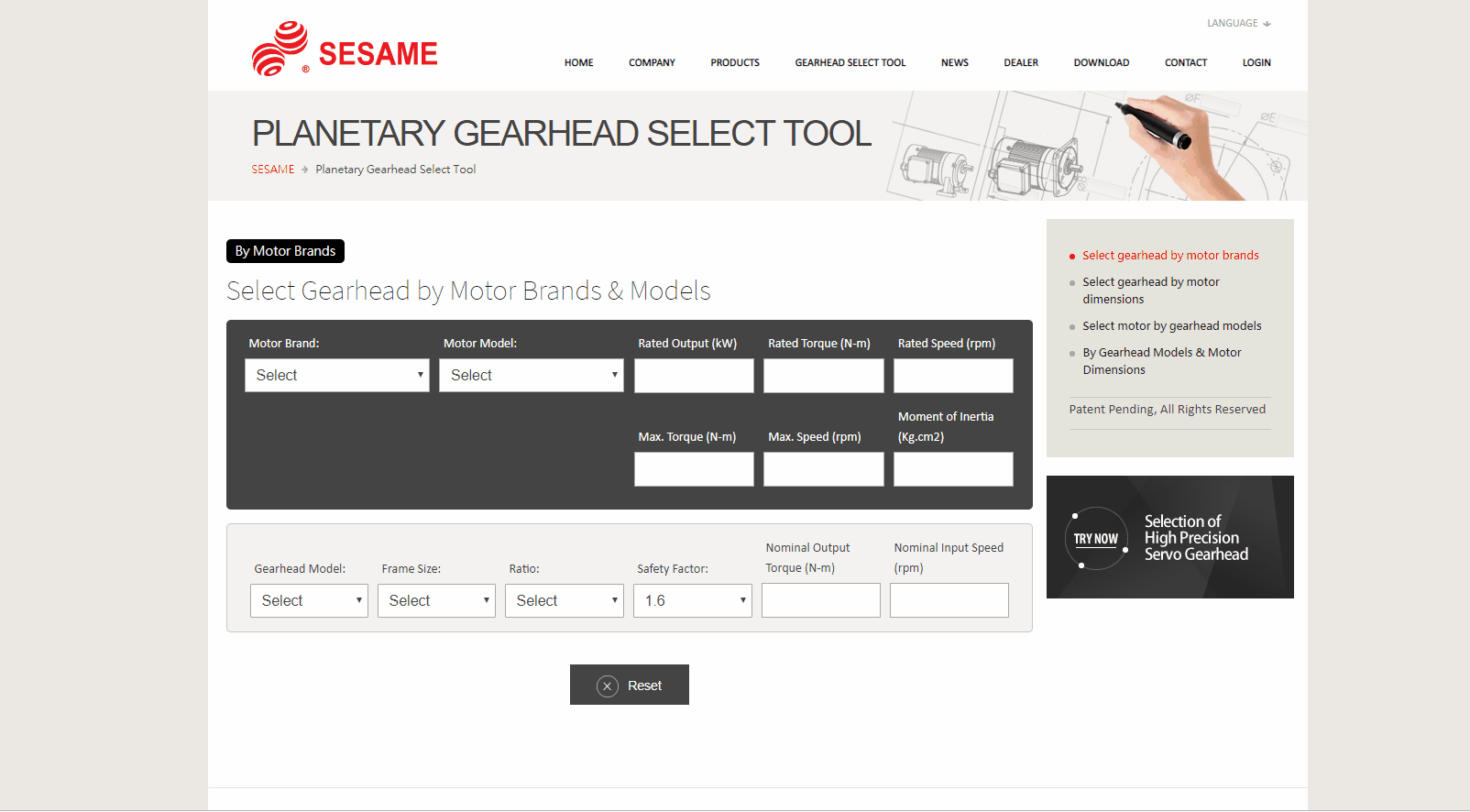The image size is (1470, 812).
Task: Click the Nominal Input Speed field
Action: click(x=949, y=600)
